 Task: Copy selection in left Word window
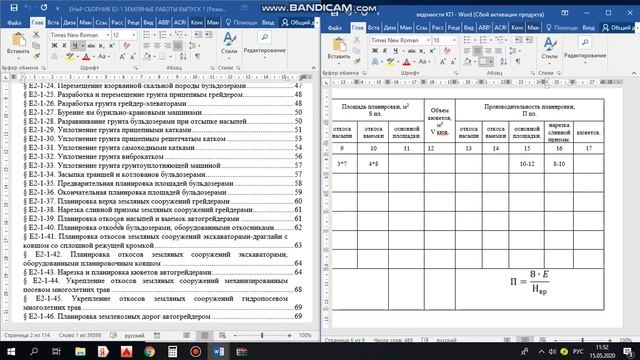(36, 45)
